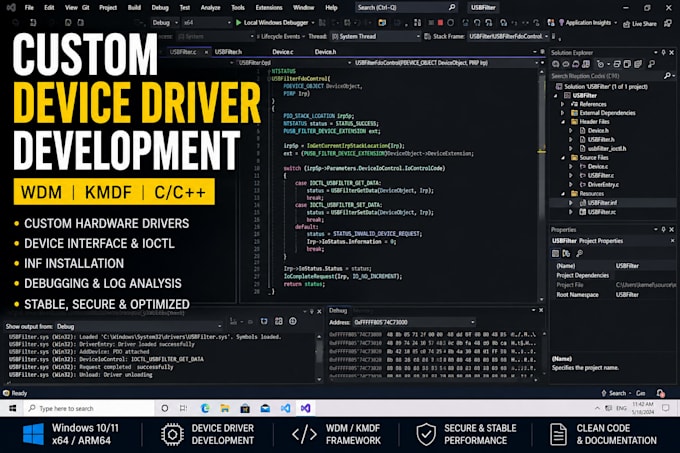Click the send feedback icon beside Live Share
Viewport: 680px width, 453px height.
668,23
